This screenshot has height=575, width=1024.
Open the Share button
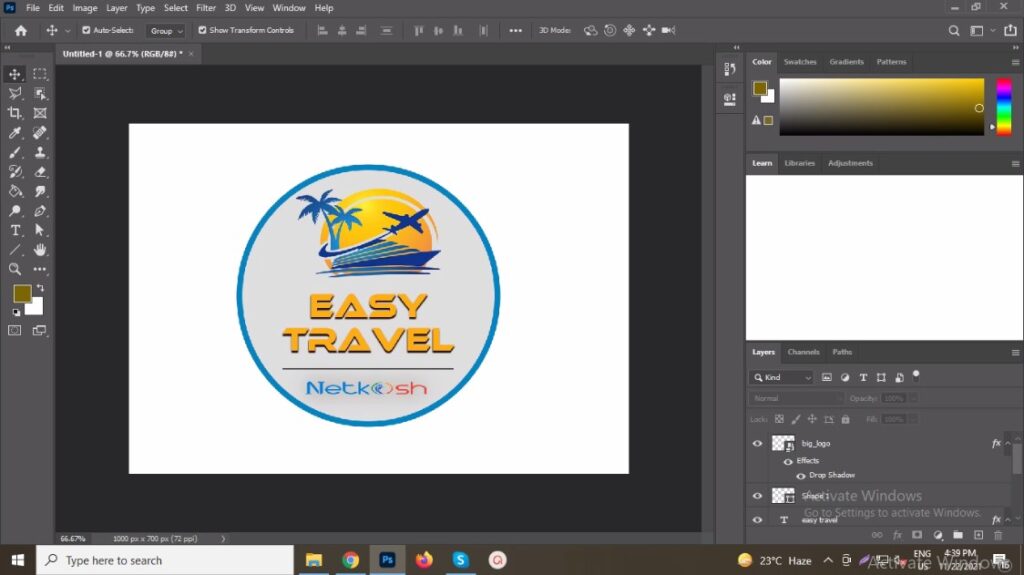coord(1010,31)
